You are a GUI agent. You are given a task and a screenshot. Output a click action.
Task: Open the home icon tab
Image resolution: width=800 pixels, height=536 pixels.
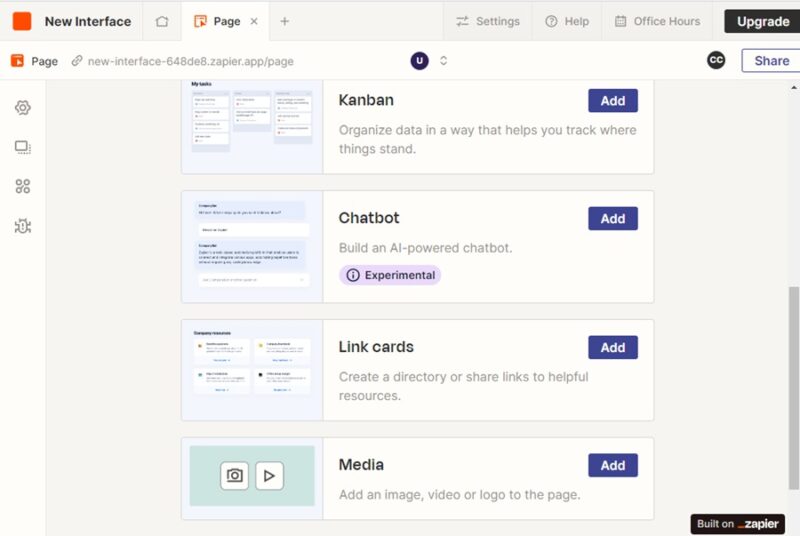click(162, 21)
